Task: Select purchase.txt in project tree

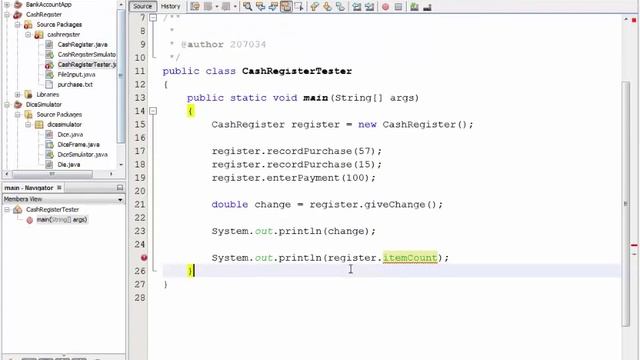Action: [x=75, y=84]
